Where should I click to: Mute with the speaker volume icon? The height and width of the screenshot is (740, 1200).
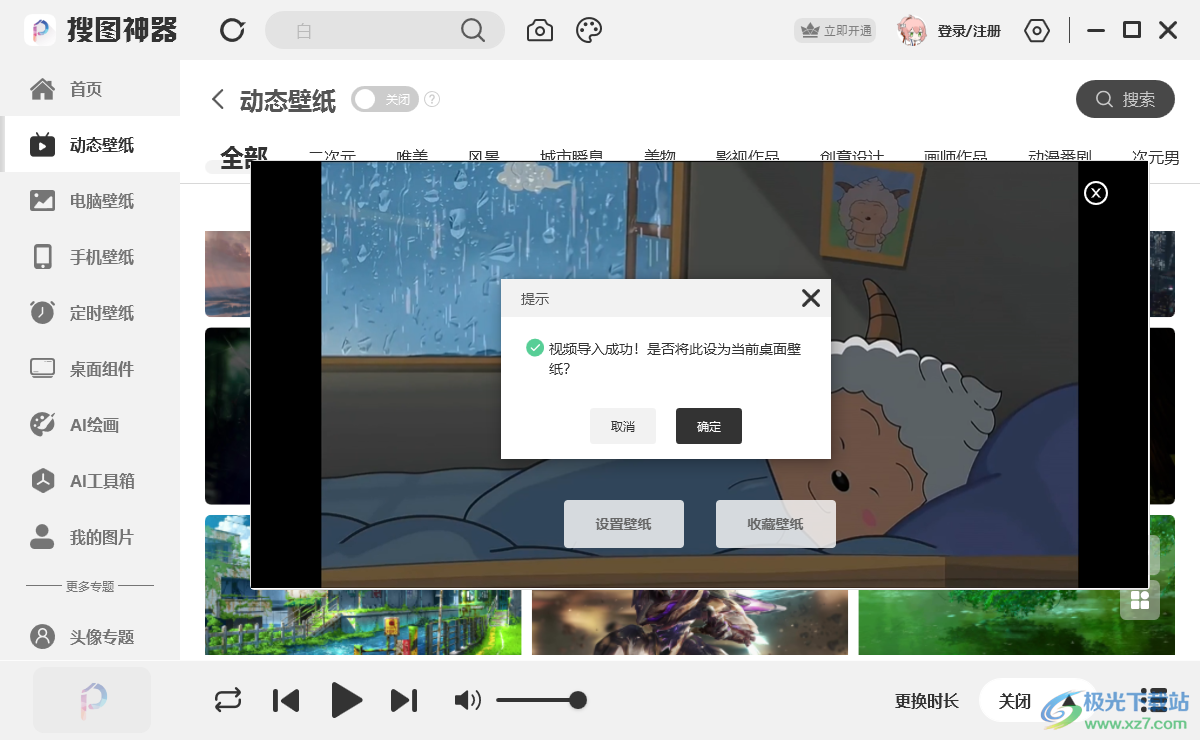pyautogui.click(x=467, y=700)
